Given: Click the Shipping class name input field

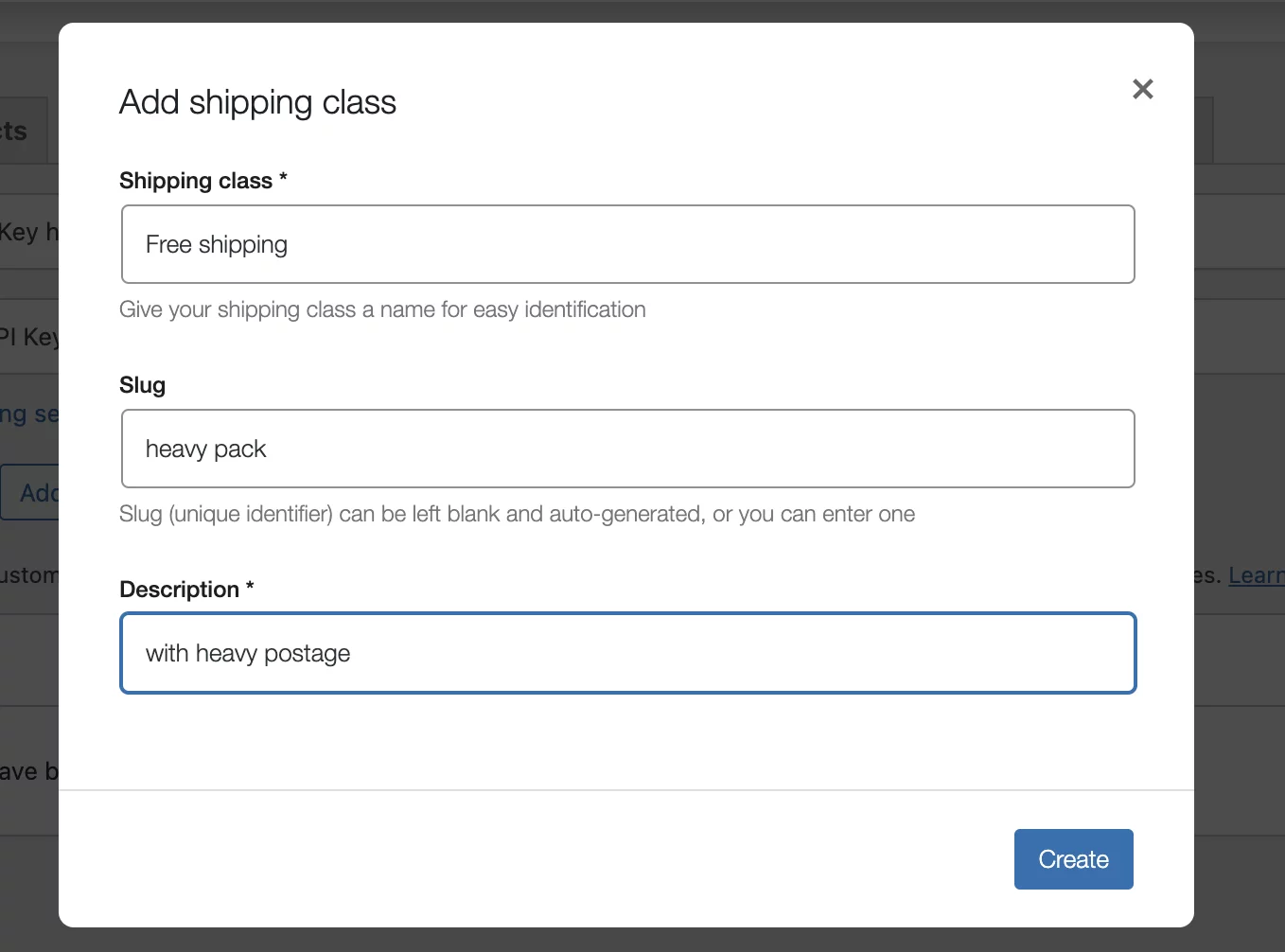Looking at the screenshot, I should [628, 244].
